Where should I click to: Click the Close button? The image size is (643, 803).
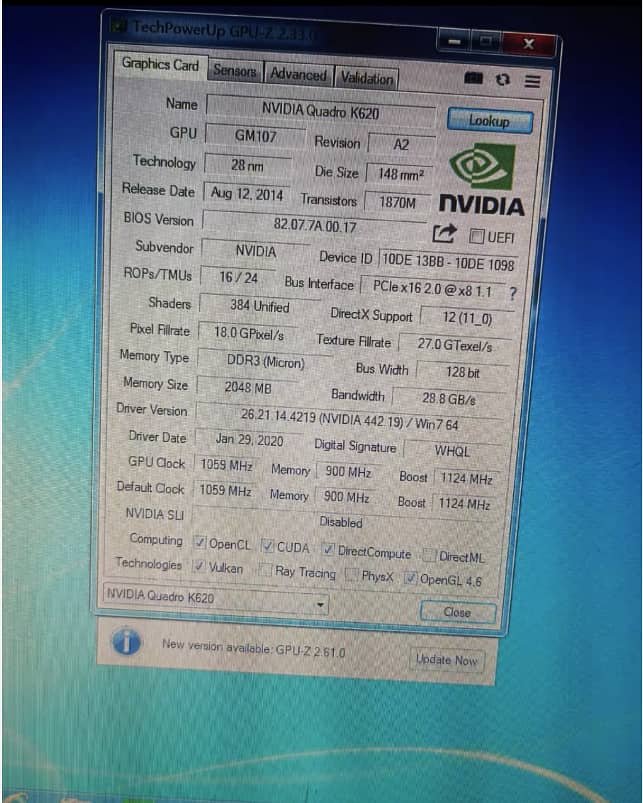458,612
